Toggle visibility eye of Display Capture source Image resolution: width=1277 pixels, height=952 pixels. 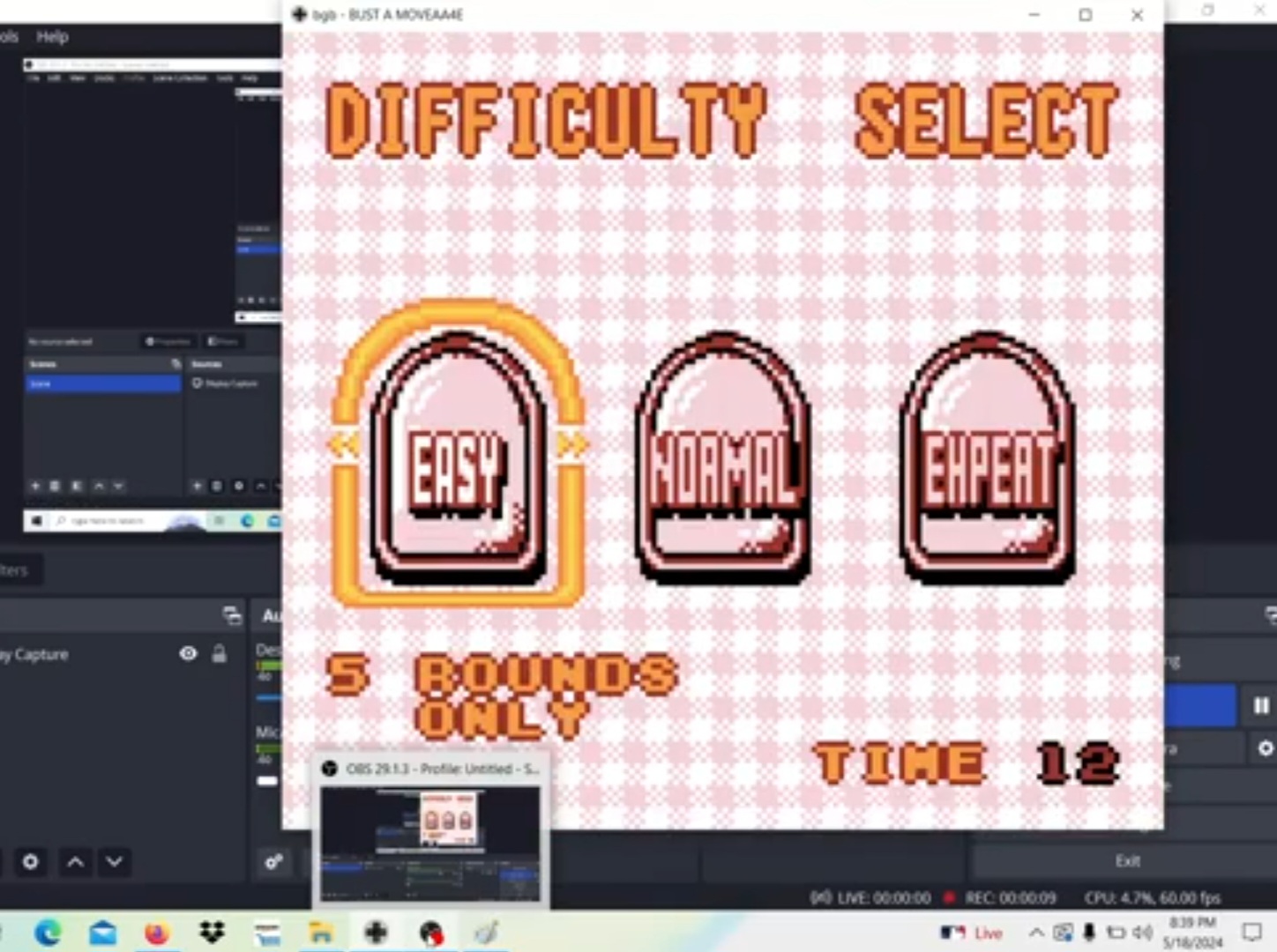pos(188,653)
